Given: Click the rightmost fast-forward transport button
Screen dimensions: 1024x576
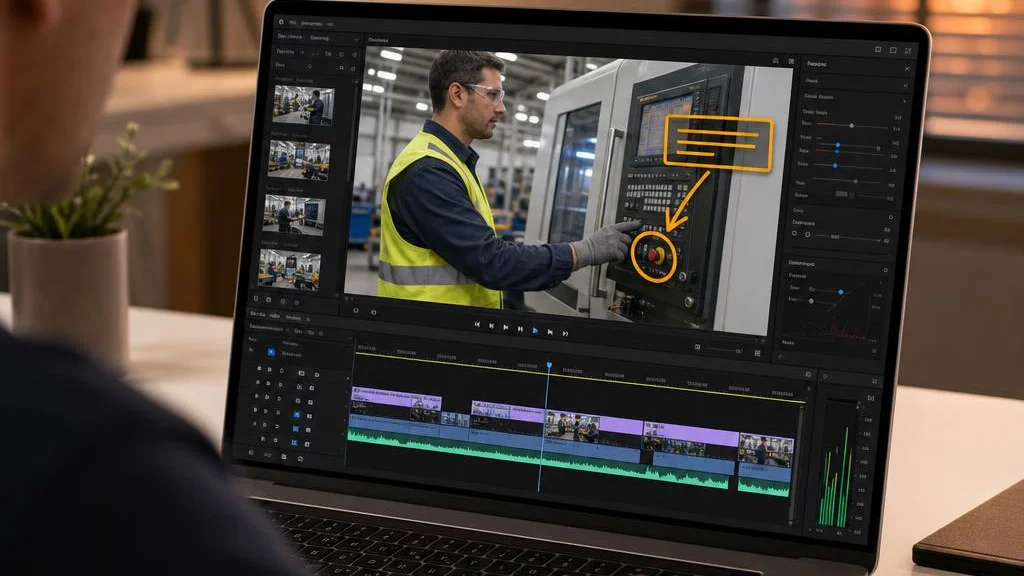Looking at the screenshot, I should click(x=566, y=333).
